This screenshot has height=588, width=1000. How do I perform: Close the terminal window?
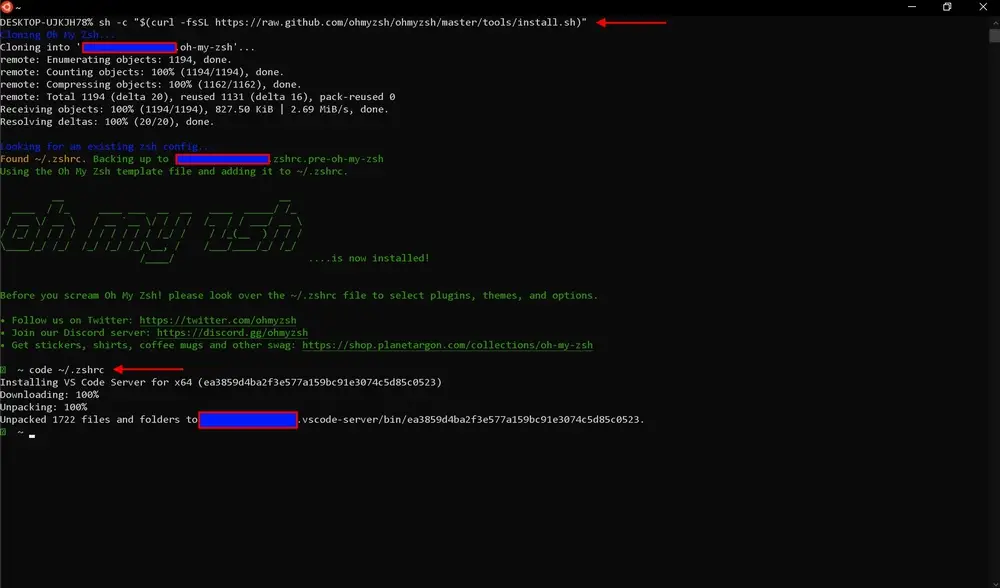(x=983, y=7)
